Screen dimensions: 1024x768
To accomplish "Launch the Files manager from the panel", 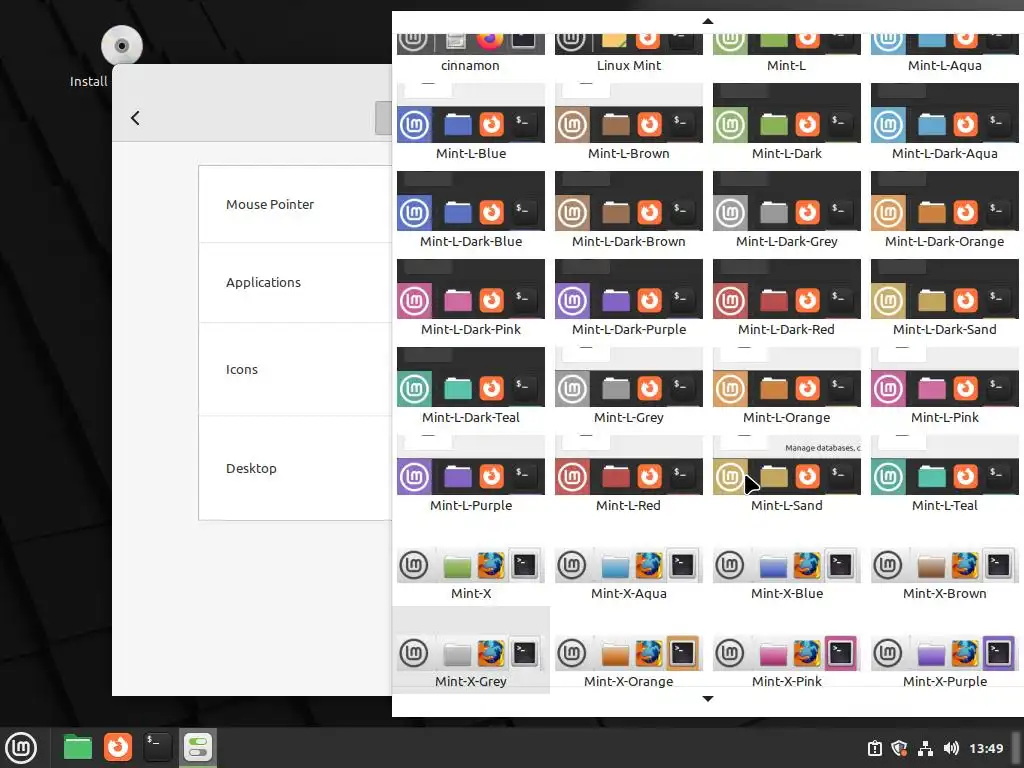I will (78, 747).
